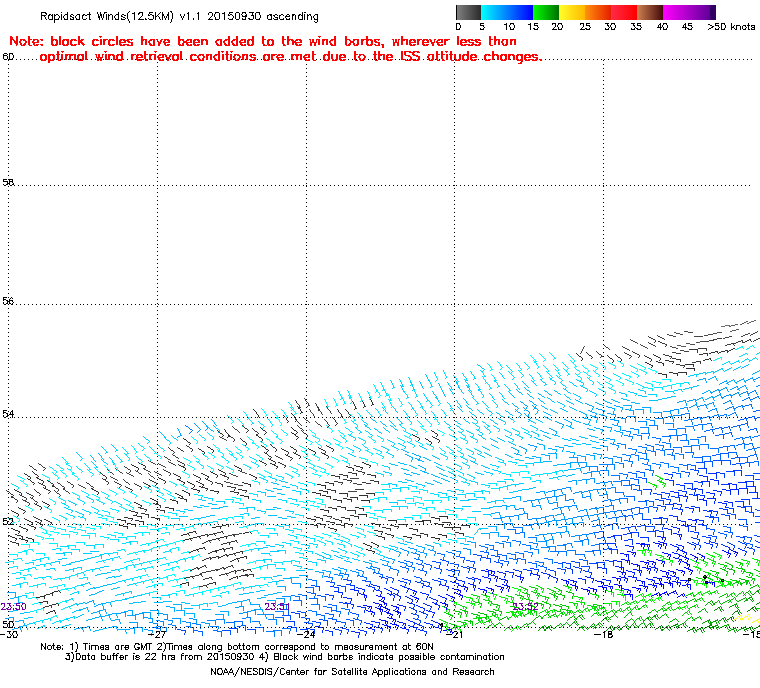Click the longitude axis label '-21'
Image resolution: width=760 pixels, height=688 pixels.
click(x=454, y=634)
